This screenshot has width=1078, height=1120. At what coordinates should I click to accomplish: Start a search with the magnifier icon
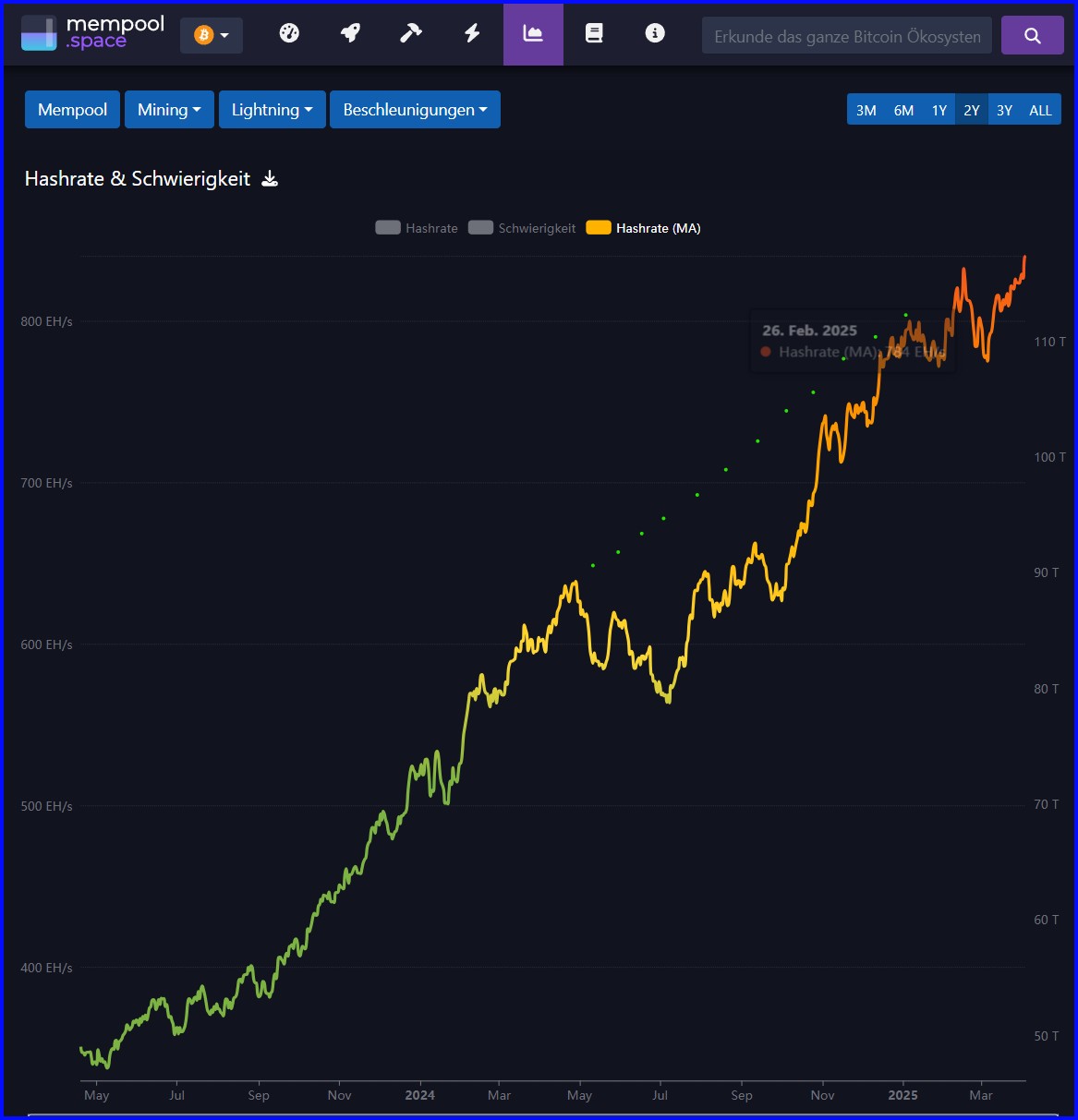tap(1032, 34)
